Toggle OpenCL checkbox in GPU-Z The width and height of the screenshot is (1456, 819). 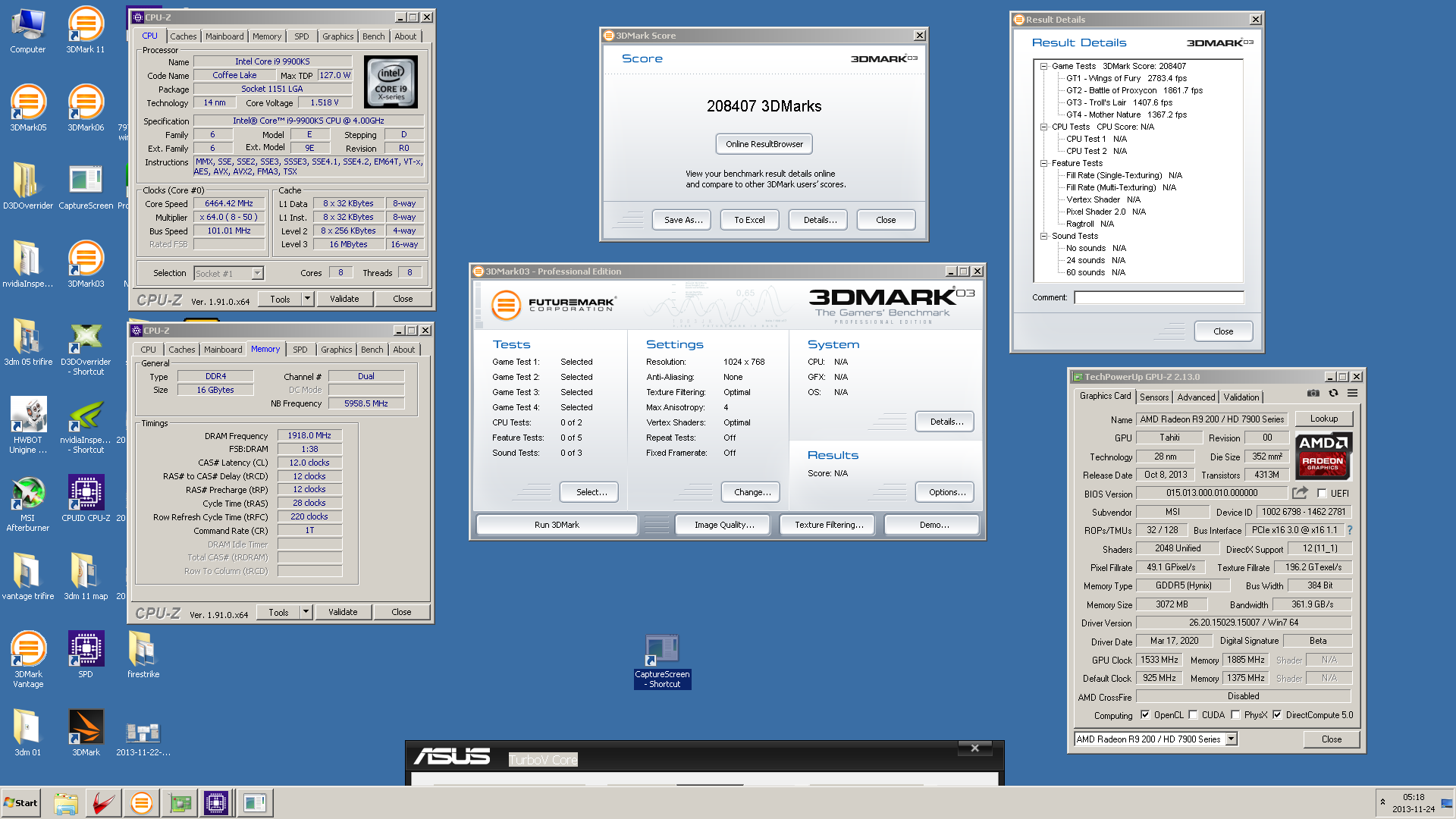1145,715
